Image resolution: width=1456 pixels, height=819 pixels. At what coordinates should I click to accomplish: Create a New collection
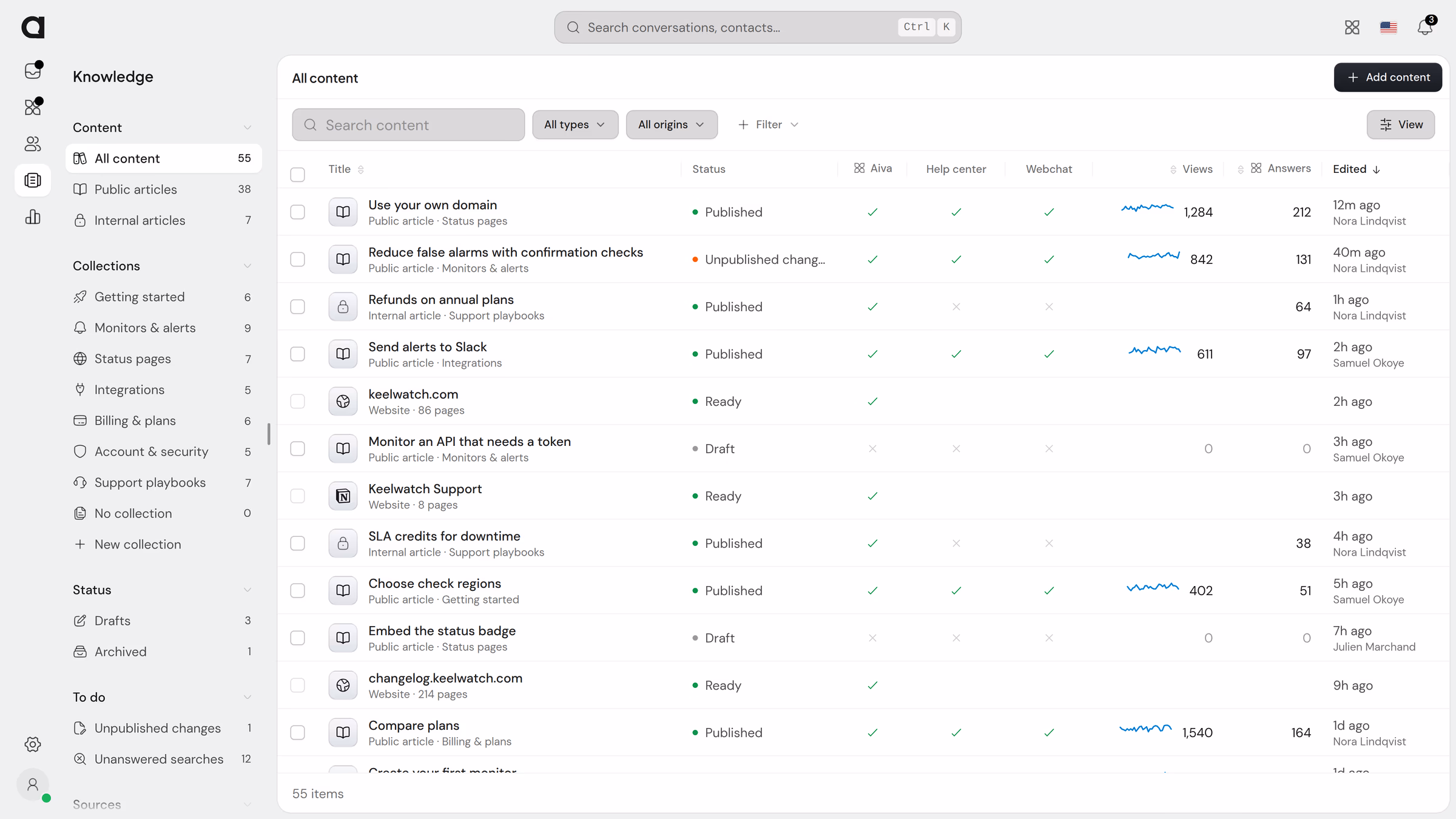[x=163, y=544]
